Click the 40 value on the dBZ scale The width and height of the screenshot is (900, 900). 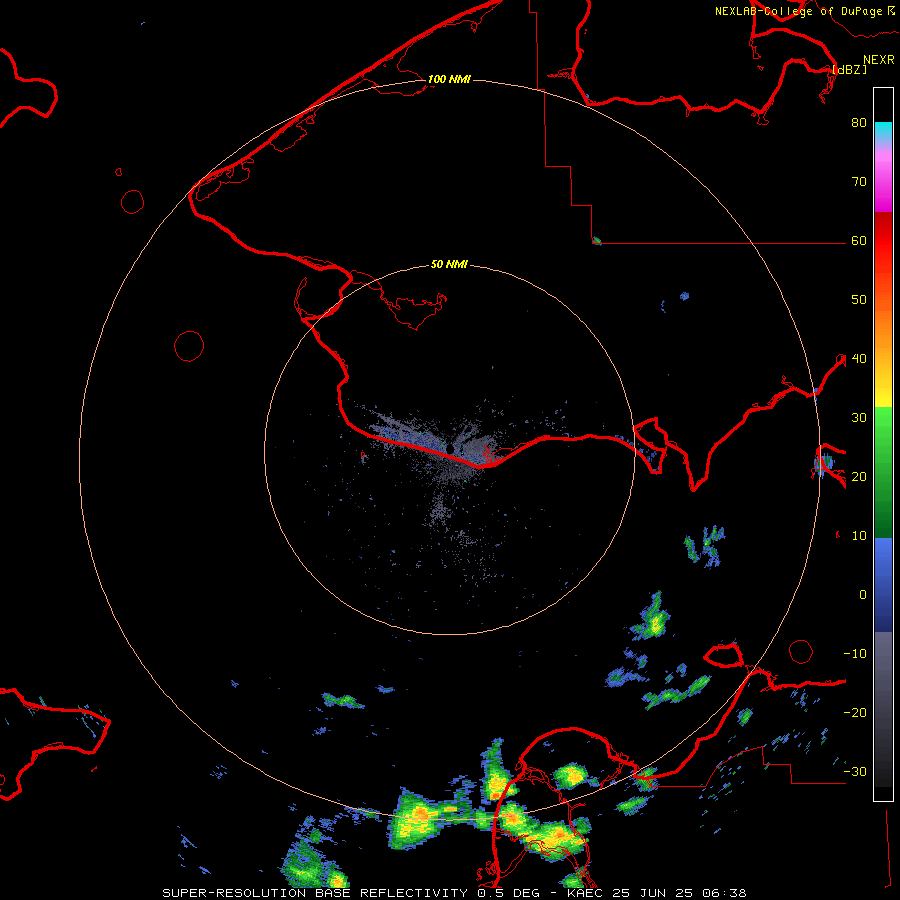pyautogui.click(x=859, y=358)
